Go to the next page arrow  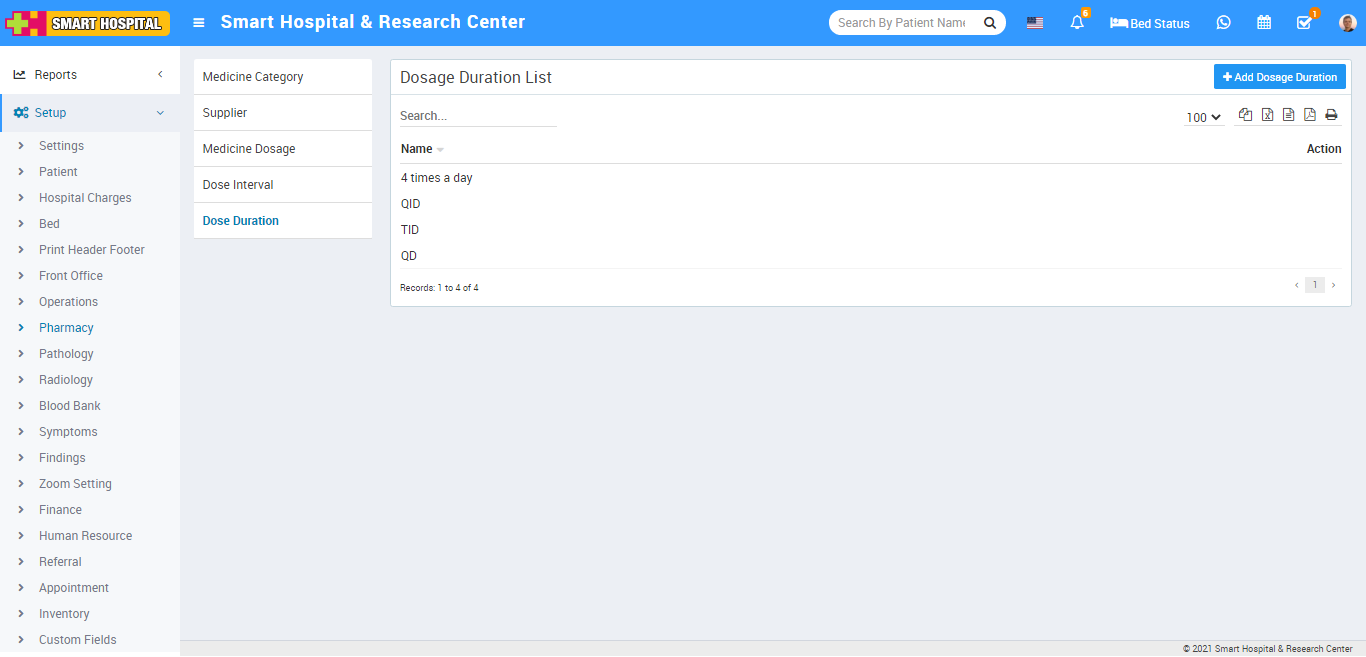click(1333, 285)
